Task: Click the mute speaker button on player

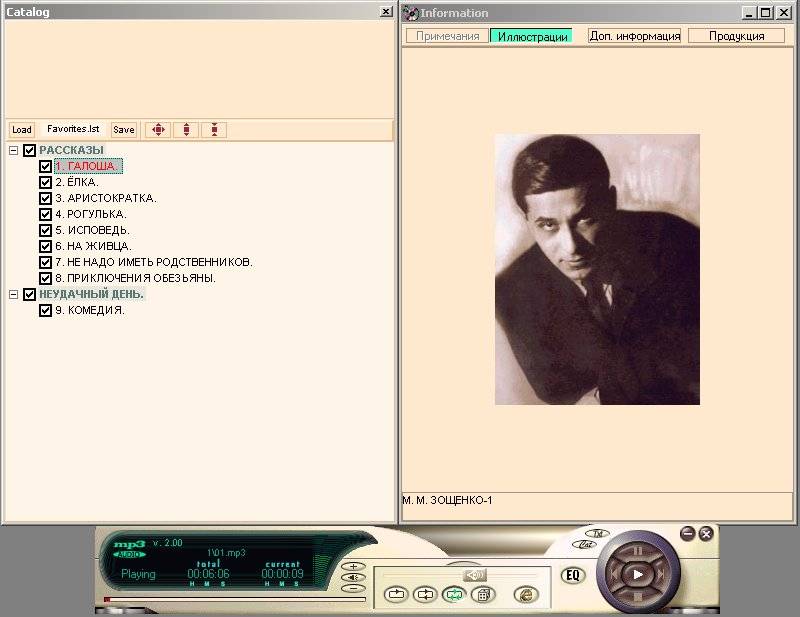Action: click(353, 577)
